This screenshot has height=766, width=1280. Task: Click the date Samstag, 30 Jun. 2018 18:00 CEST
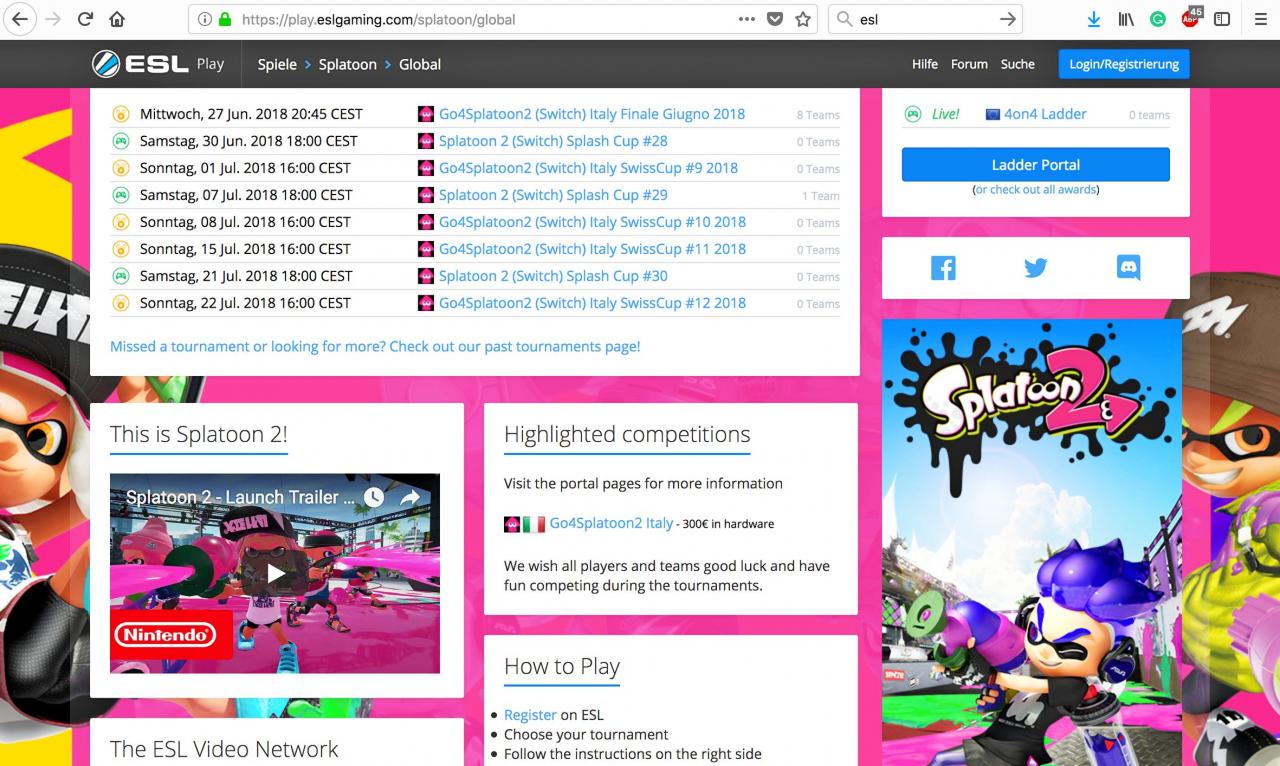coord(248,141)
